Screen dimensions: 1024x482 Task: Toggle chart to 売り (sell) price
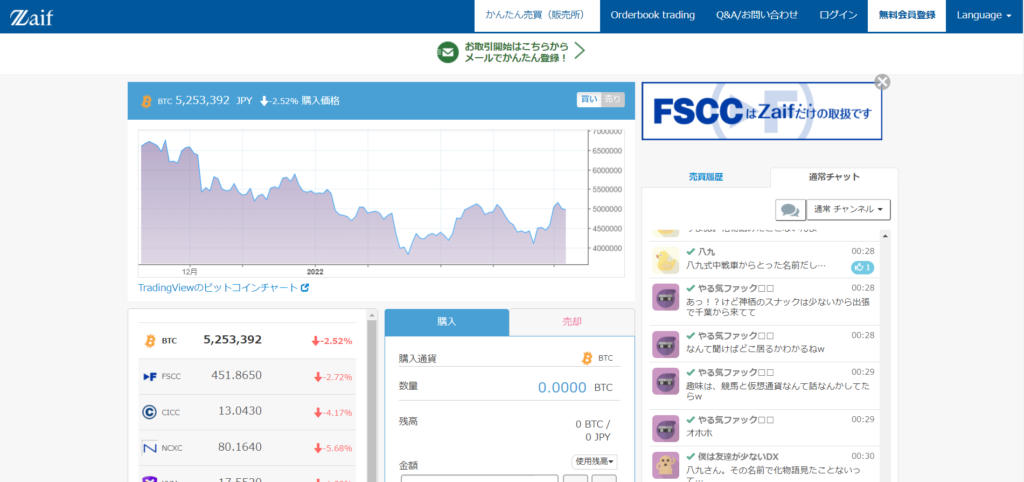[613, 100]
